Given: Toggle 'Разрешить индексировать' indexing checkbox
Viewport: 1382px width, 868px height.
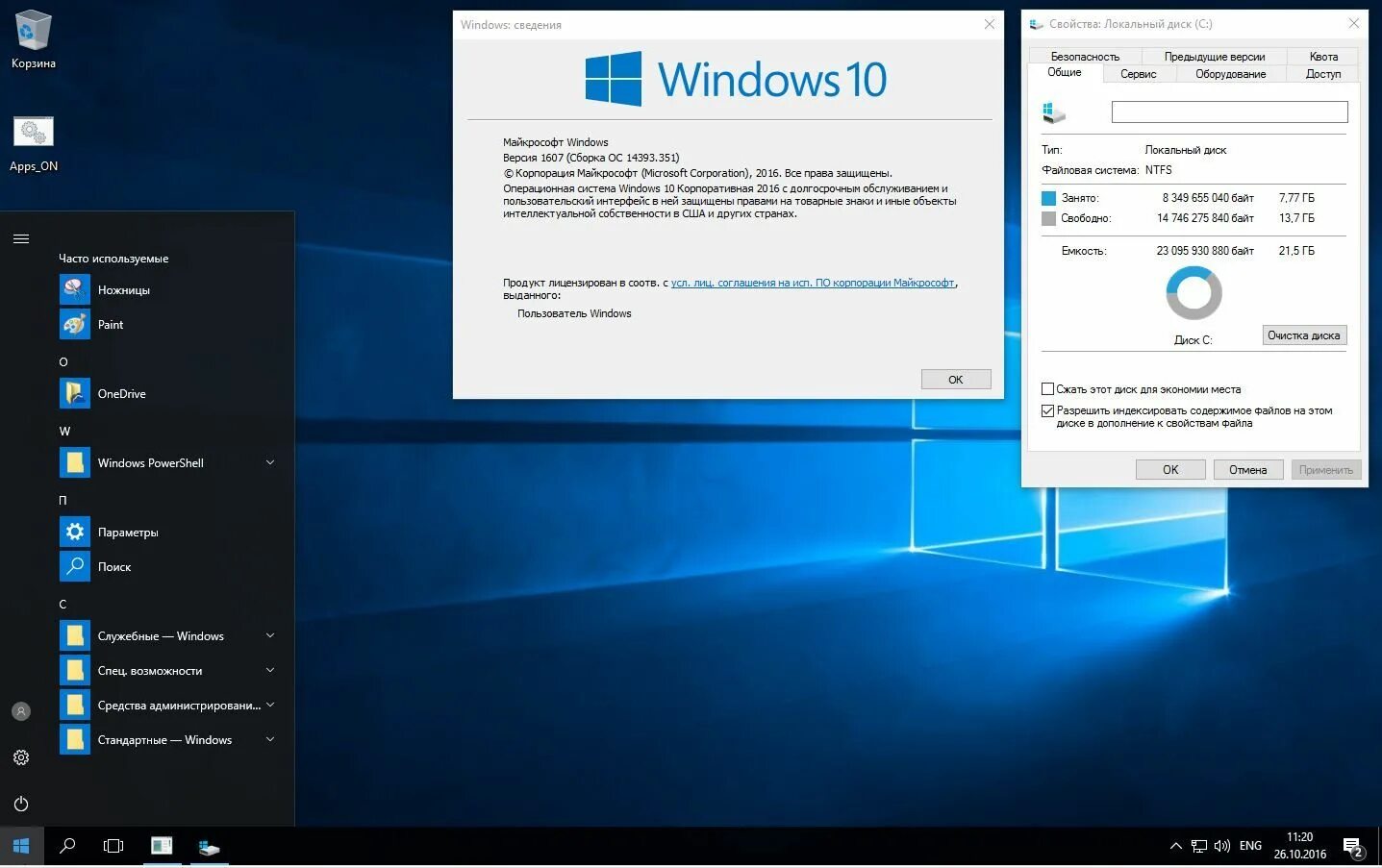Looking at the screenshot, I should 1047,410.
